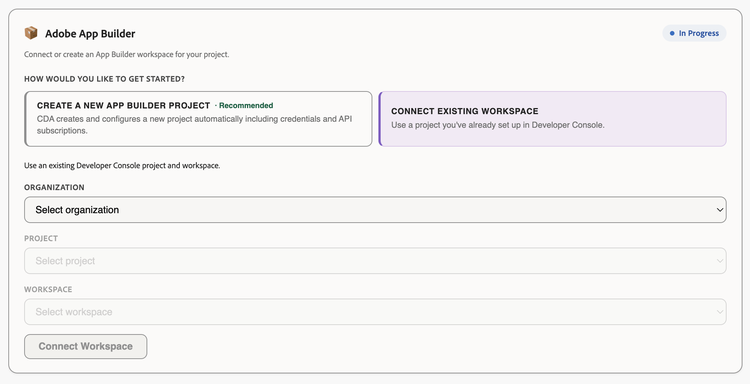Click the Connect Workspace button
Viewport: 750px width, 384px height.
pos(86,346)
